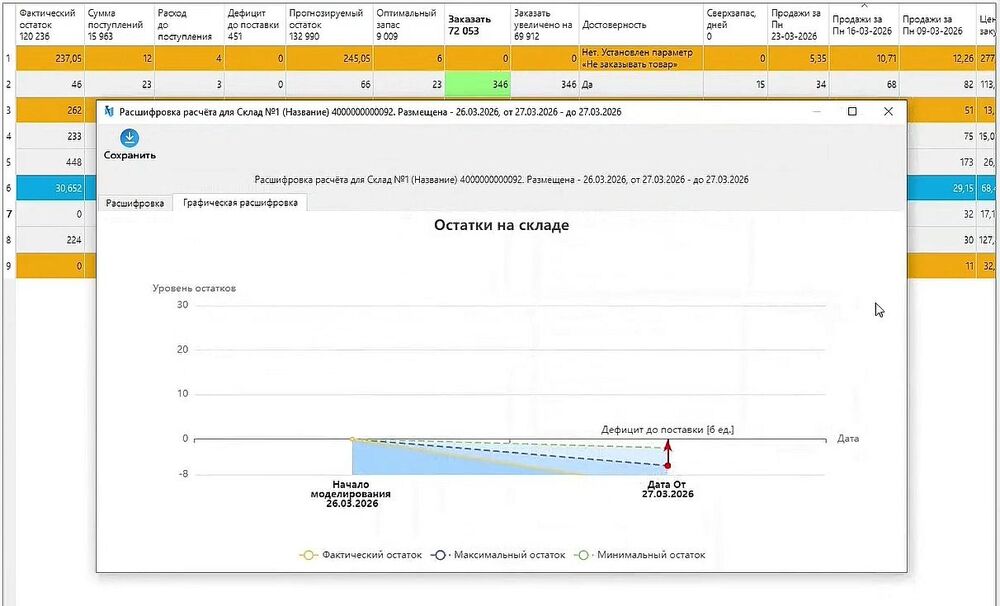Click the Дата От 27.03.2026 axis label
The image size is (1000, 606).
pyautogui.click(x=667, y=489)
